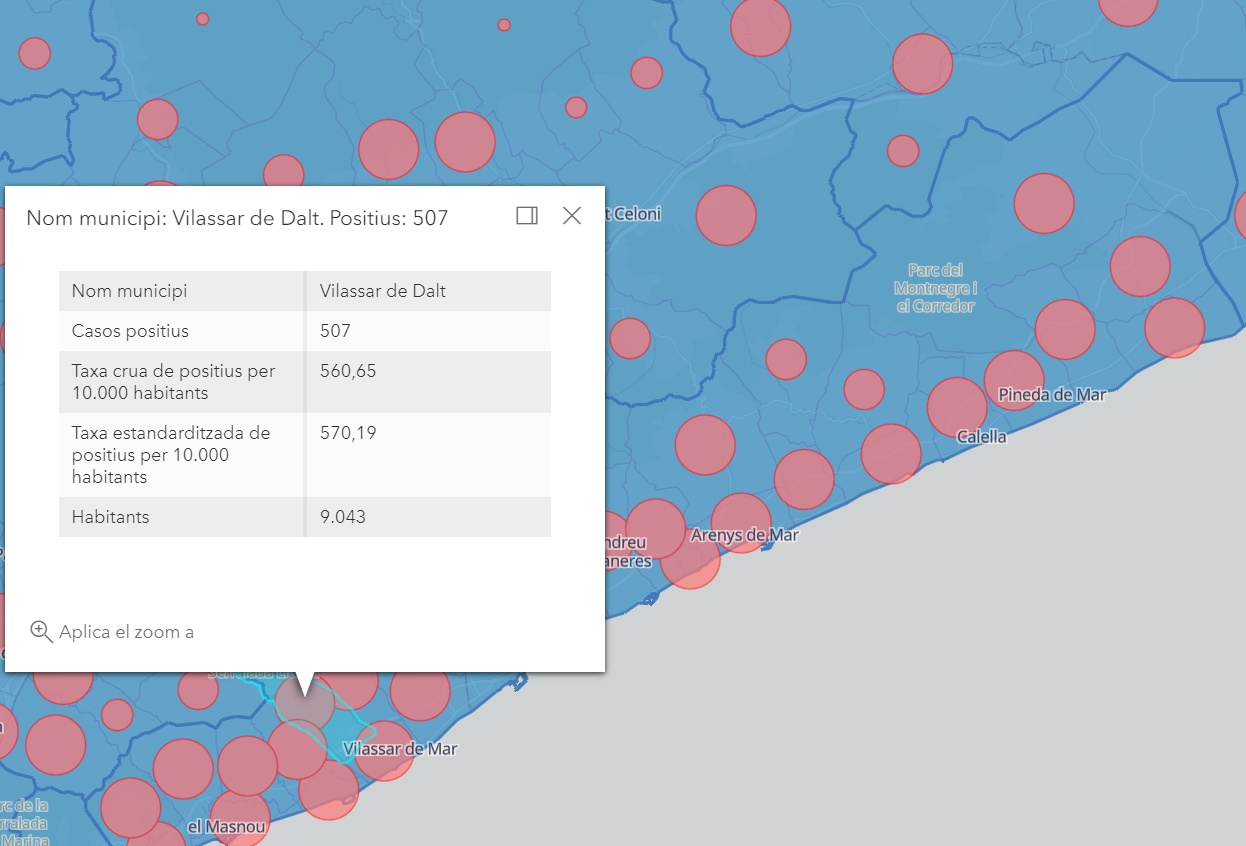Viewport: 1246px width, 846px height.
Task: Select the '9.043' inhabitants value
Action: pyautogui.click(x=343, y=517)
